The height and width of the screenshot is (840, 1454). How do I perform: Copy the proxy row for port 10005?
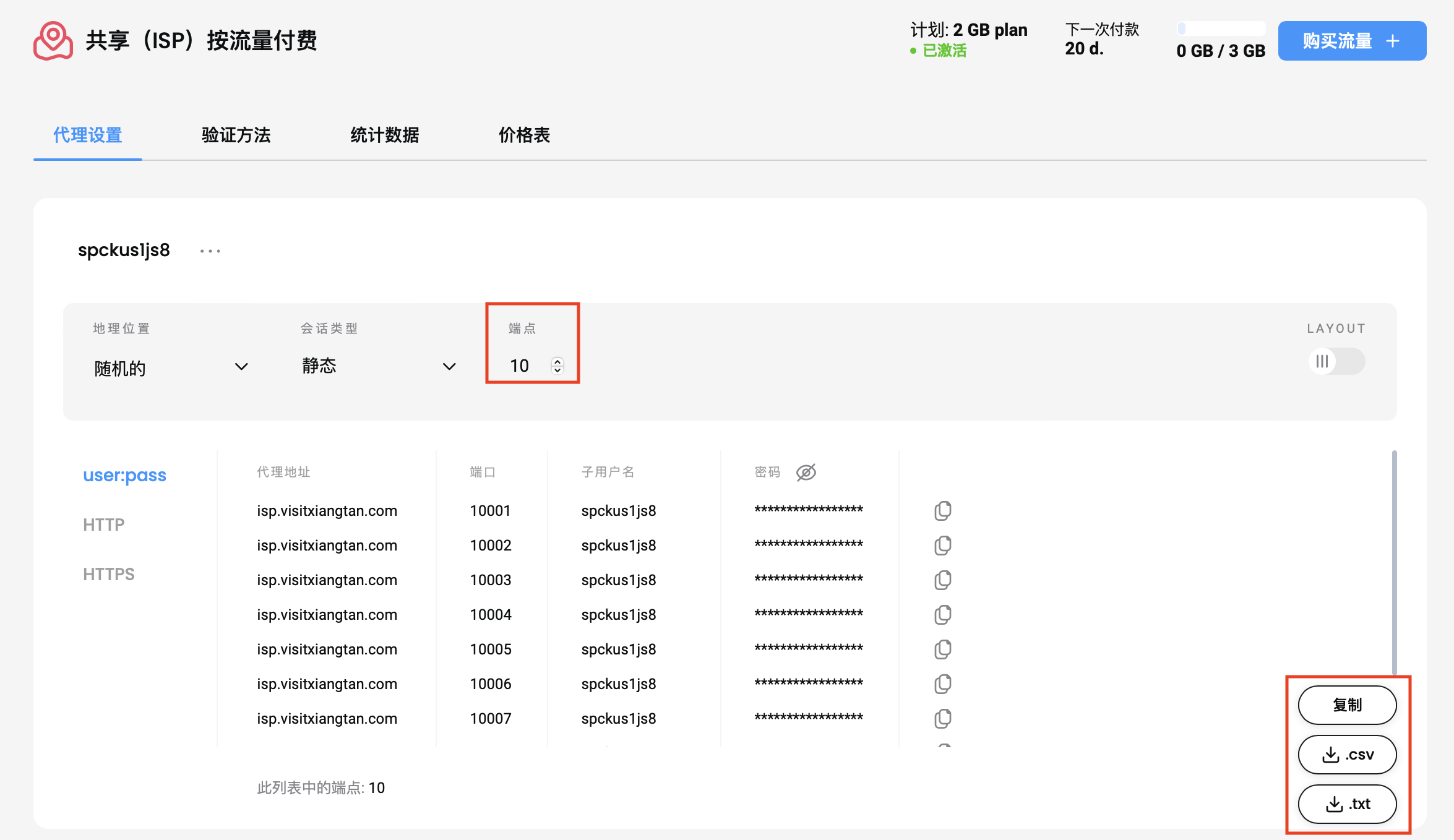click(x=943, y=649)
